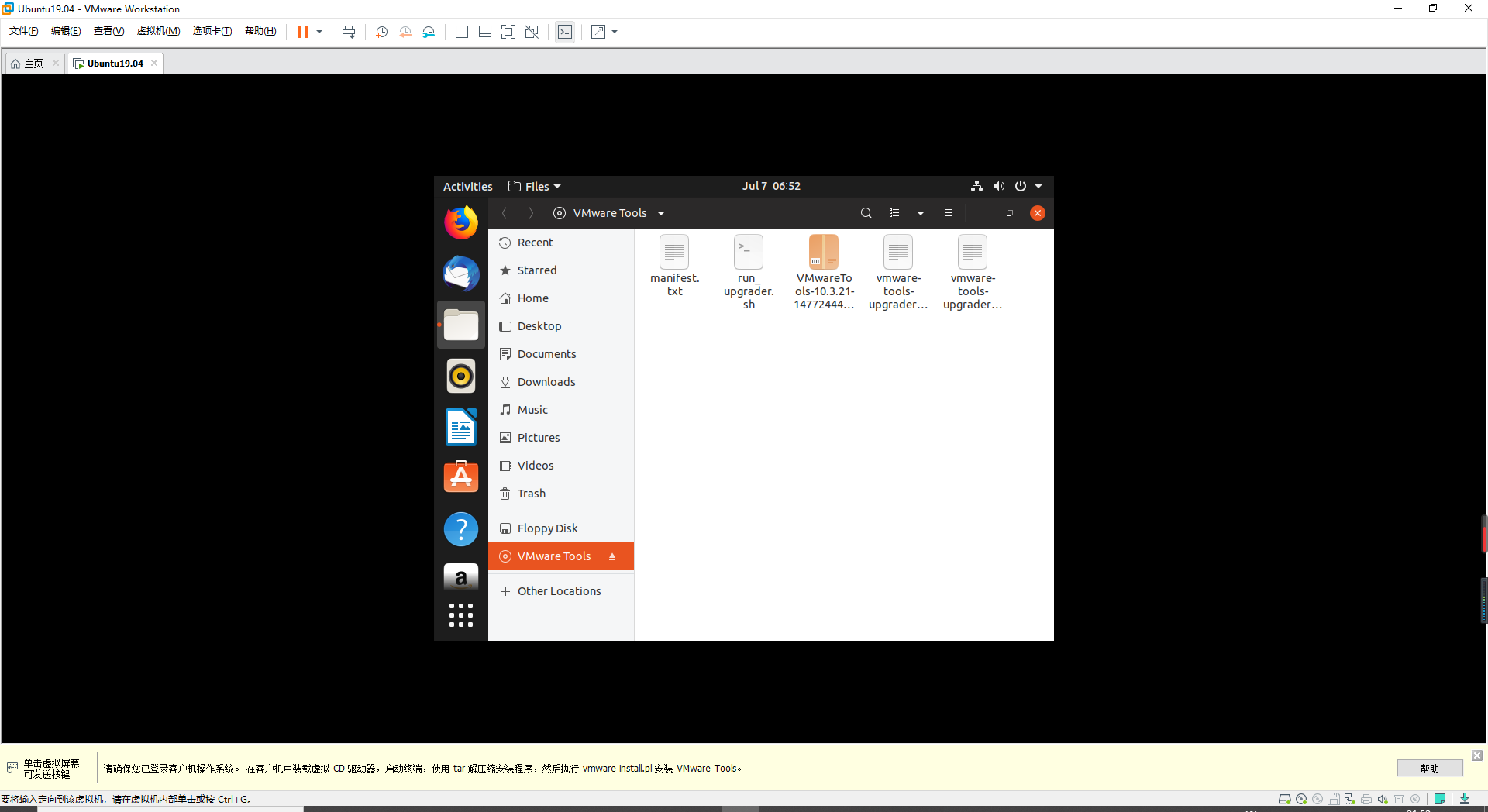Click the volume icon in Ubuntu top bar
1488x812 pixels.
(x=999, y=186)
